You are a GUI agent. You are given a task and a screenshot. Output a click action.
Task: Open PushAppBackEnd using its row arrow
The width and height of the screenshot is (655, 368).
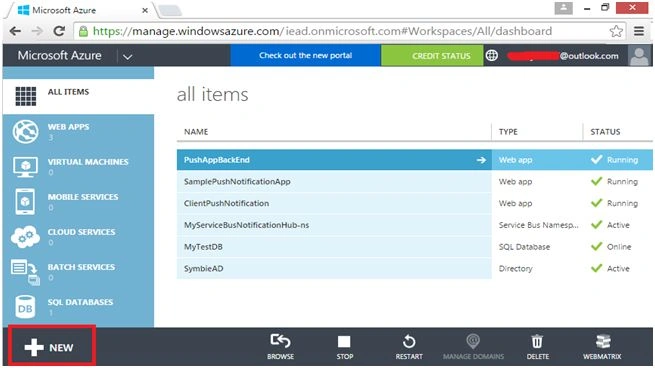coord(481,160)
